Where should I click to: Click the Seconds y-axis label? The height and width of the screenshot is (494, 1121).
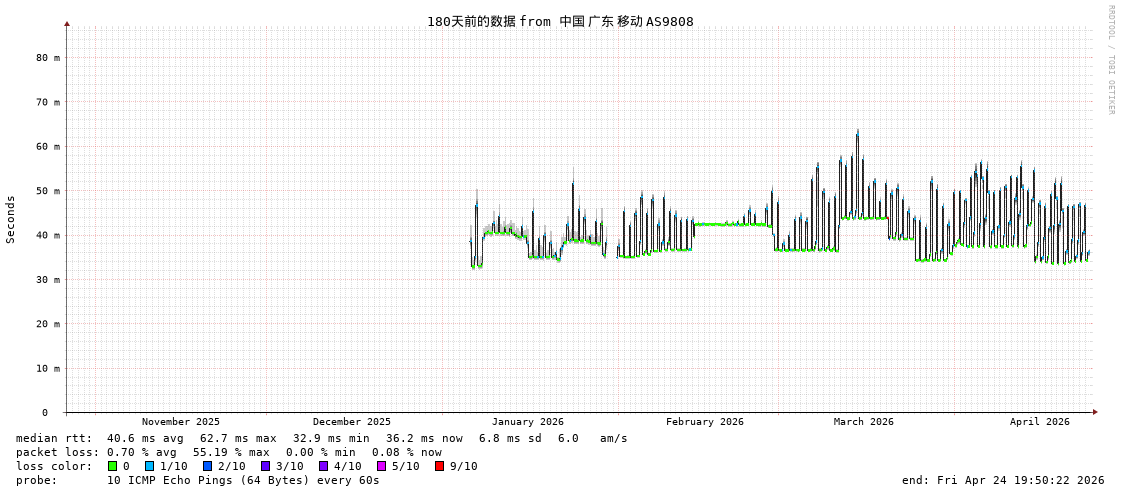point(11,219)
